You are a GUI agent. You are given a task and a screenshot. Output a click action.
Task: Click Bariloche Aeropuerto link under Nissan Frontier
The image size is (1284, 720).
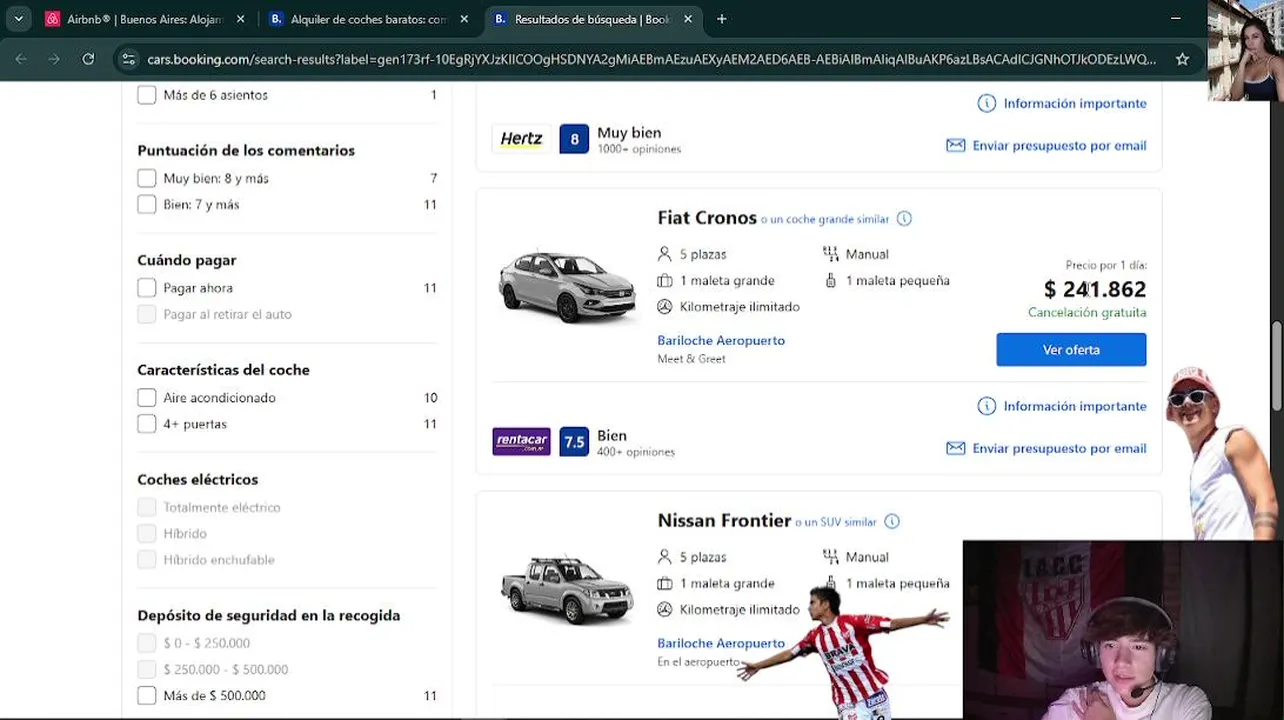click(x=721, y=643)
